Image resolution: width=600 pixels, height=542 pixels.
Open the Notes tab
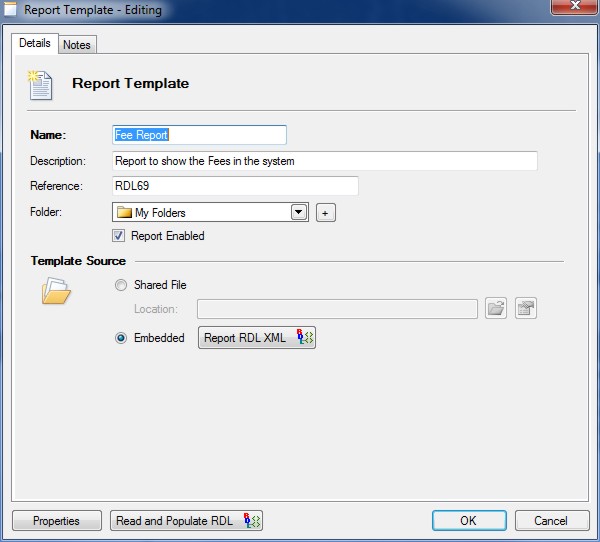click(77, 45)
